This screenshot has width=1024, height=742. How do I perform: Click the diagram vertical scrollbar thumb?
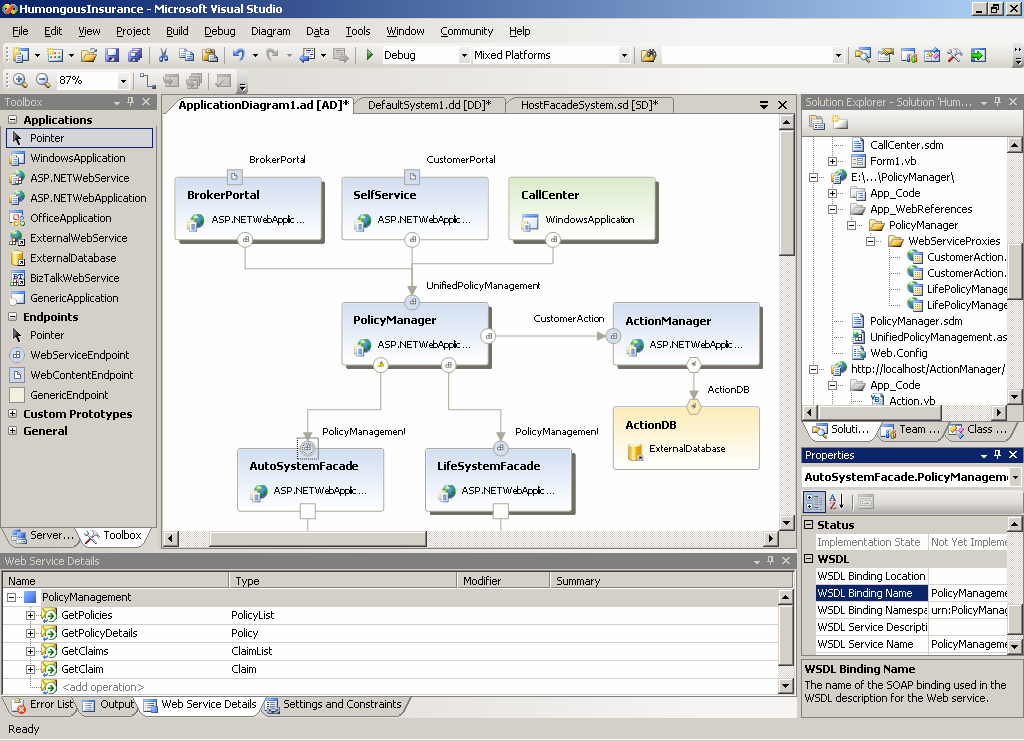pyautogui.click(x=786, y=193)
